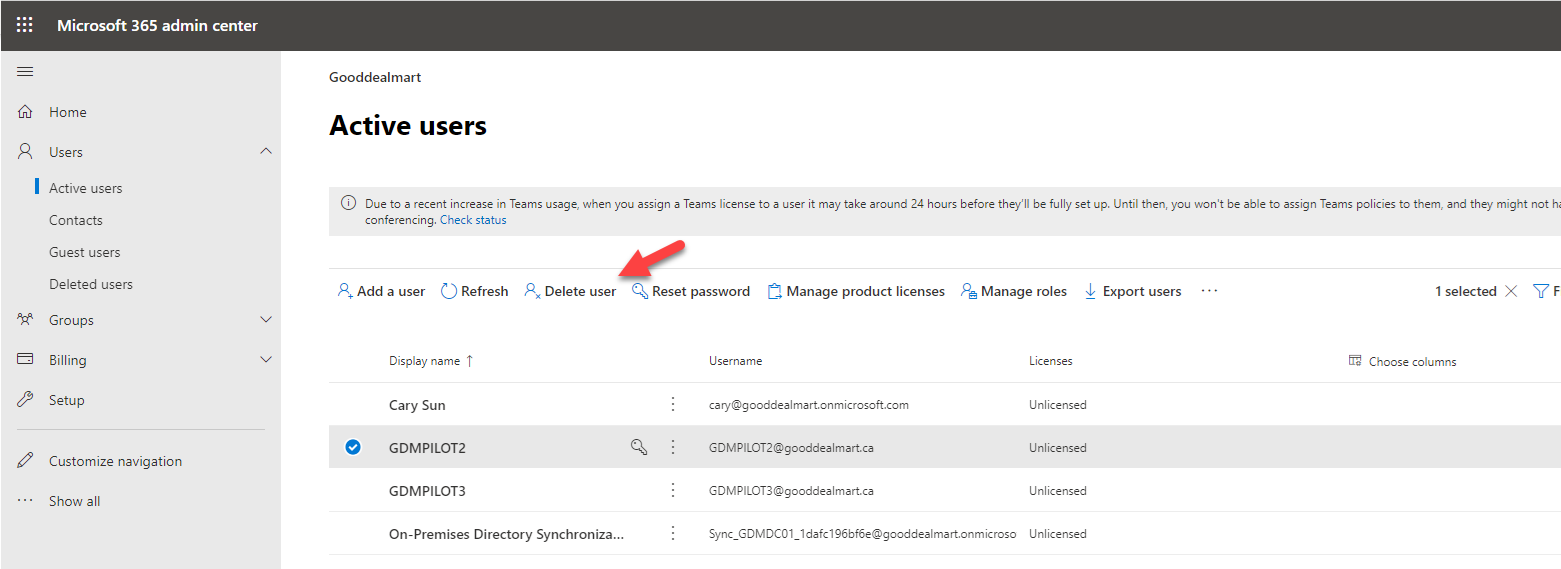
Task: Click Export users
Action: (x=1132, y=291)
